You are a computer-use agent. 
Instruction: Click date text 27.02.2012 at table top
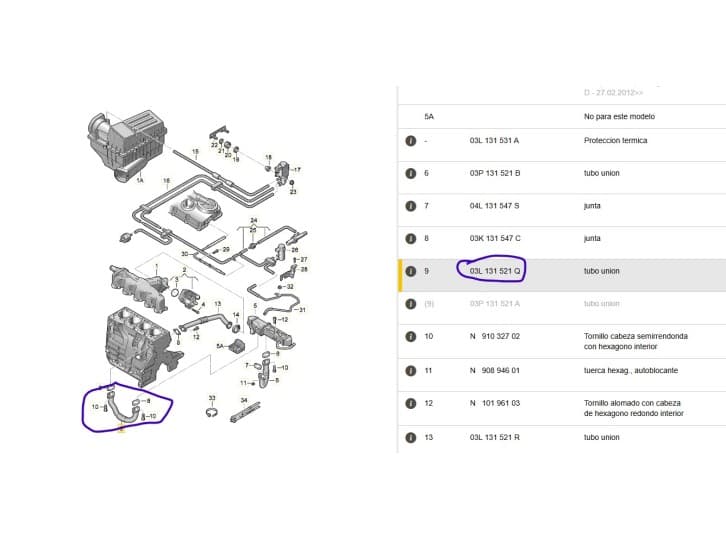(614, 93)
